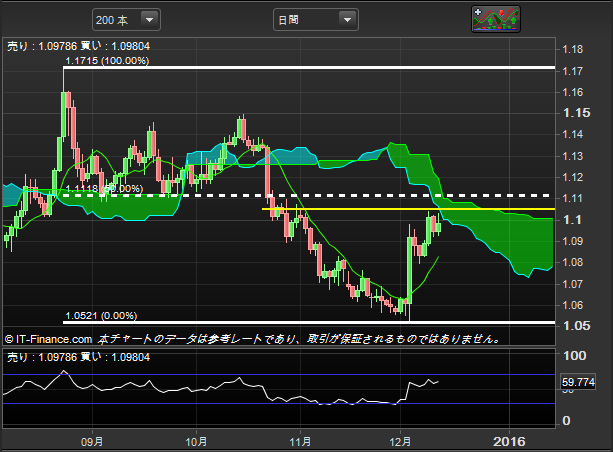This screenshot has width=613, height=452.
Task: Open the chart indicator settings icon
Action: [x=496, y=19]
